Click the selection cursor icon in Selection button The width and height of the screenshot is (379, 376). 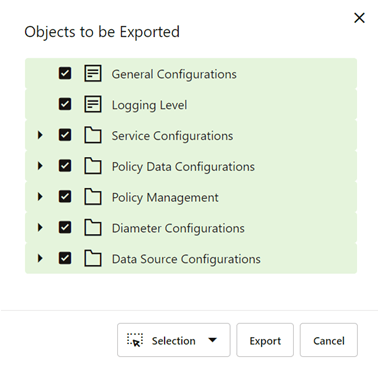135,340
